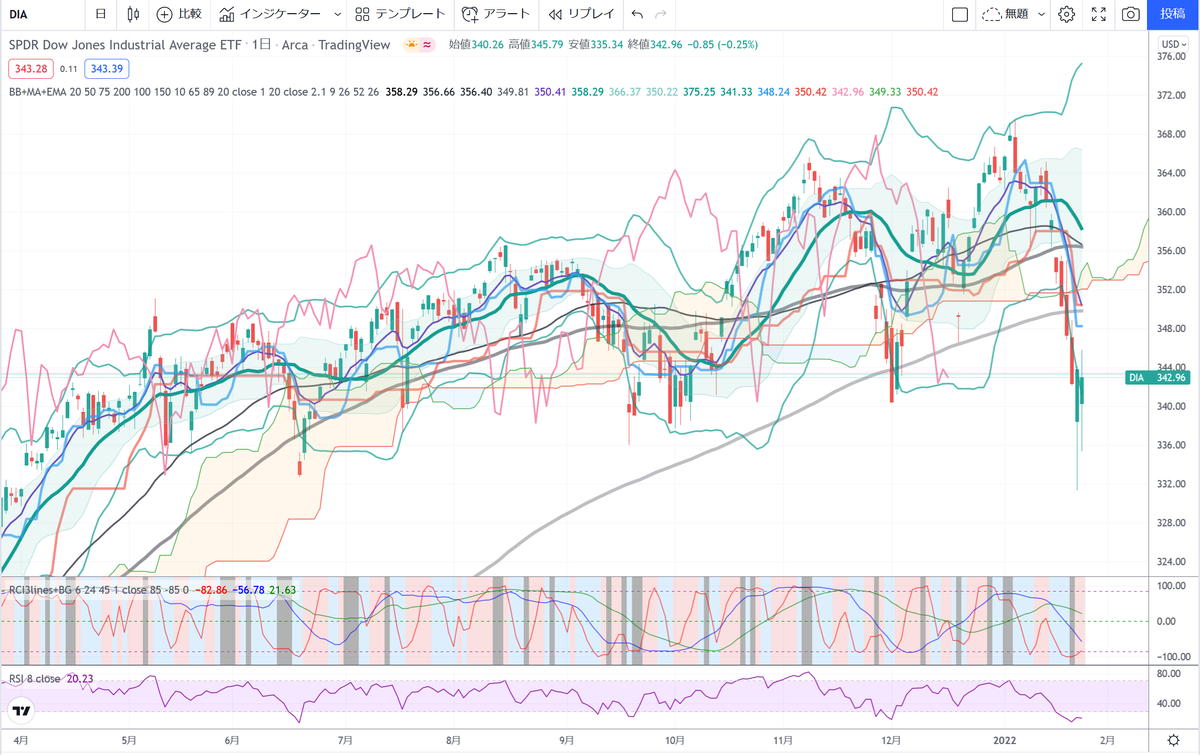1200x755 pixels.
Task: Click the 8月 label on time axis
Action: click(452, 741)
